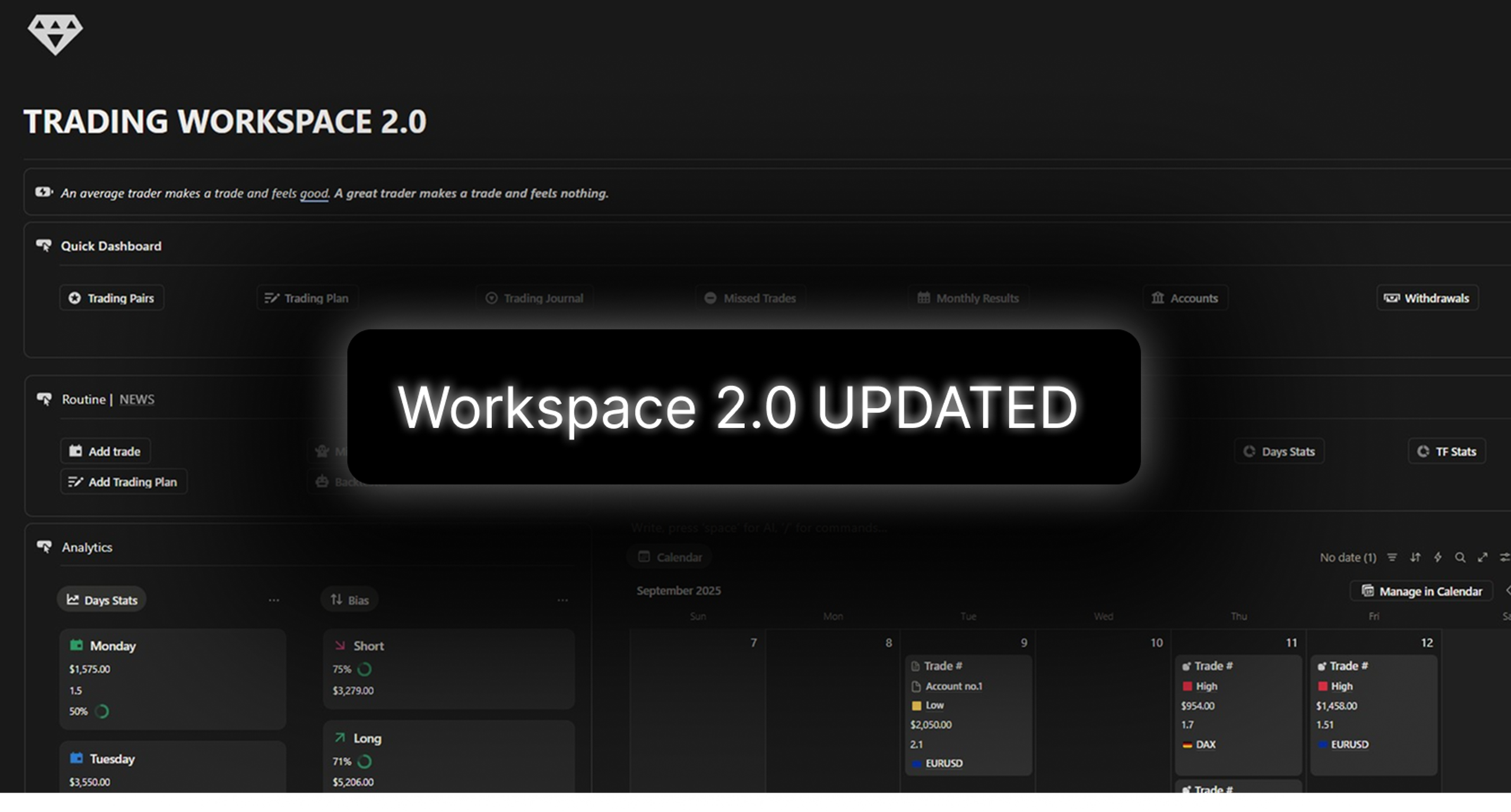Click the sort icon in the calendar toolbar

point(1415,558)
